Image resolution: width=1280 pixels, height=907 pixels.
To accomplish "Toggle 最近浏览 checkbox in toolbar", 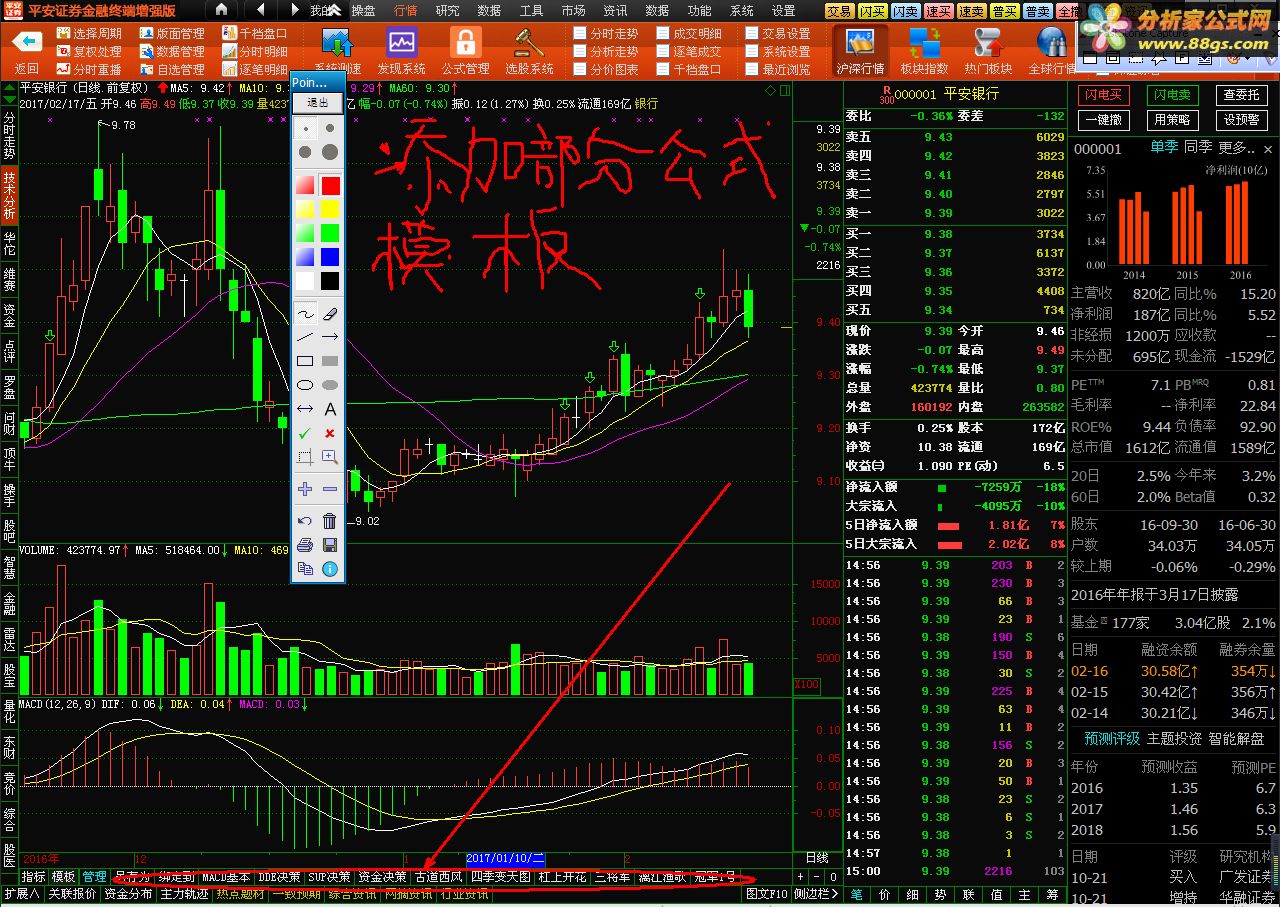I will point(753,69).
